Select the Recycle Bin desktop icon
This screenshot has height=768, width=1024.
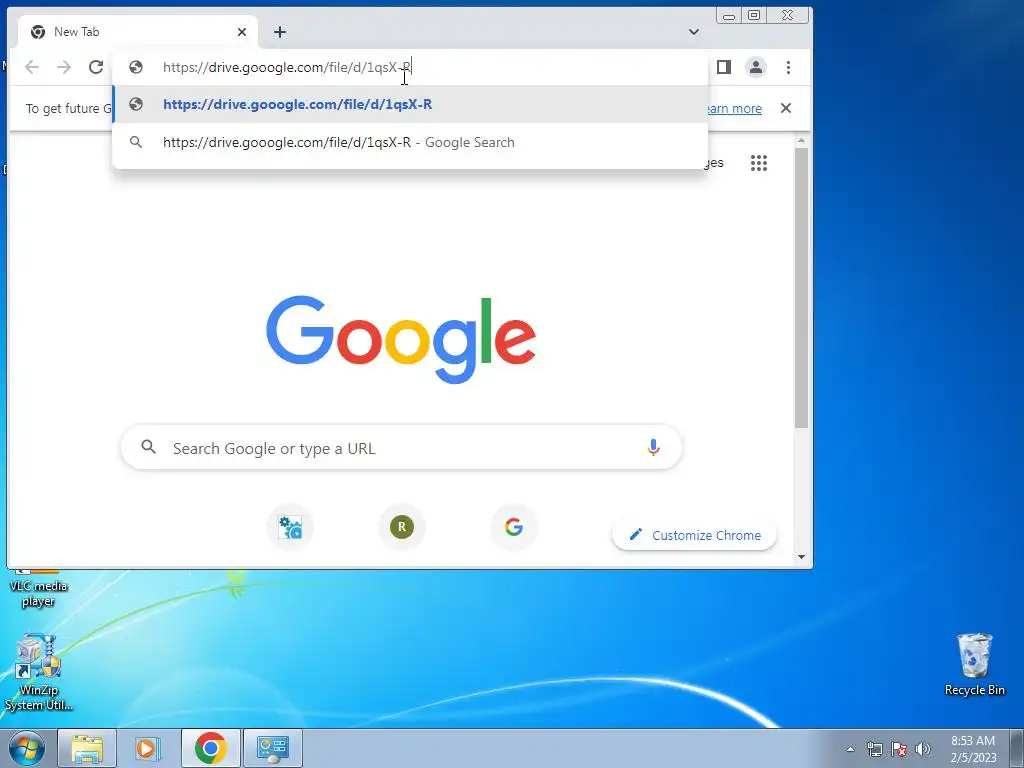click(x=974, y=664)
